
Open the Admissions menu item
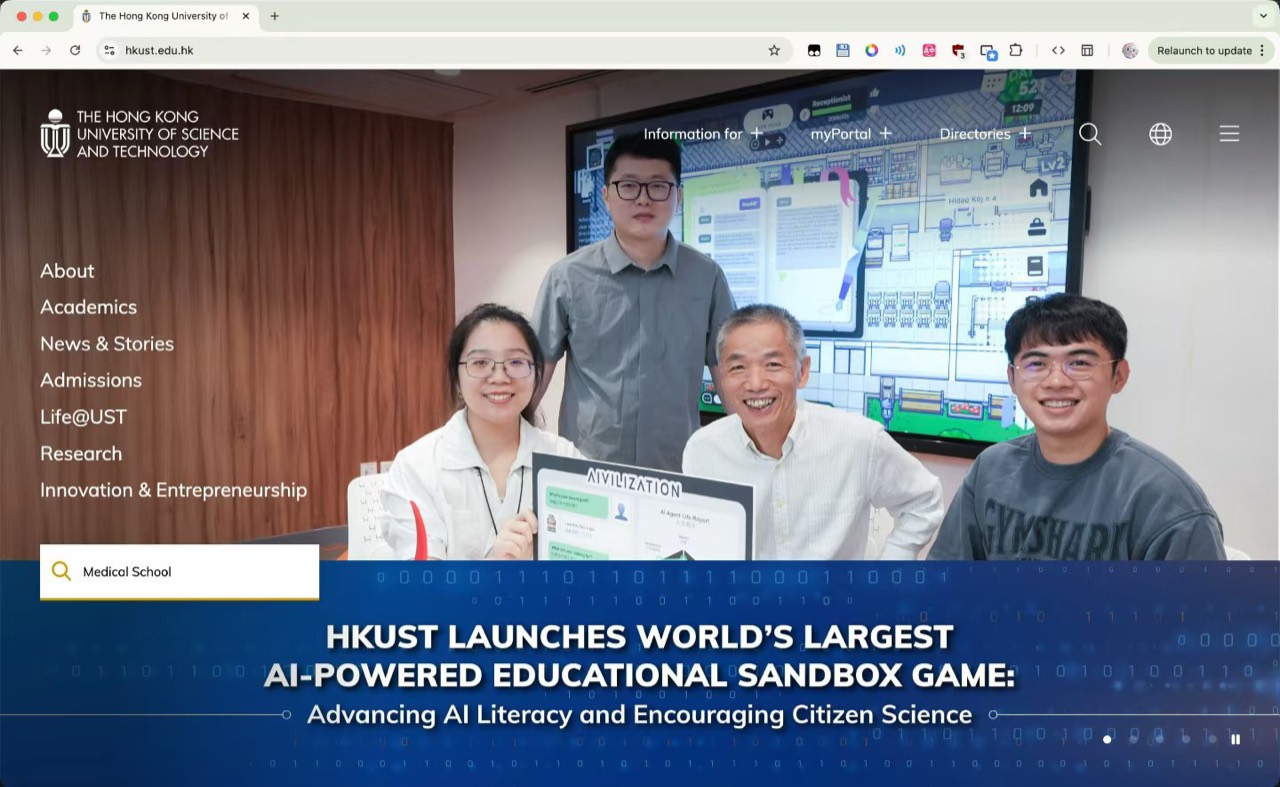91,380
